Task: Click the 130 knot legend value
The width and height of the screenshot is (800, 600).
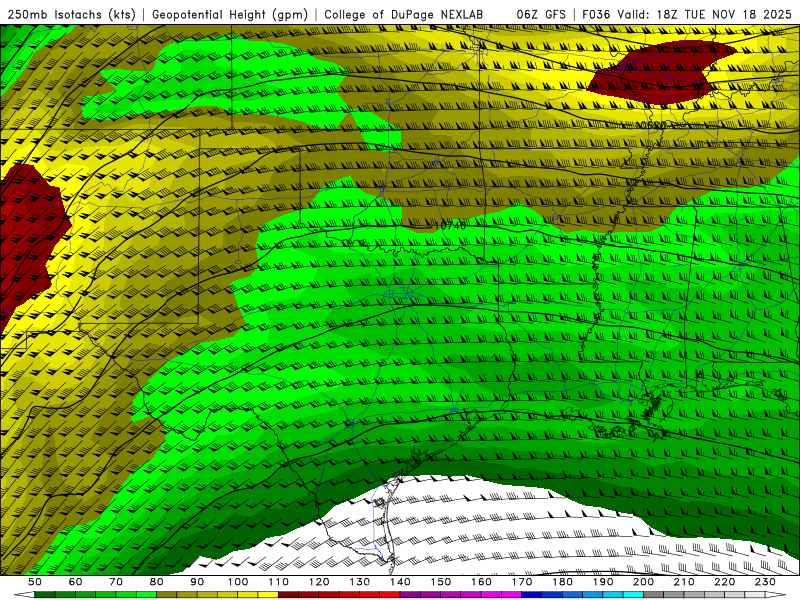Action: [x=360, y=582]
